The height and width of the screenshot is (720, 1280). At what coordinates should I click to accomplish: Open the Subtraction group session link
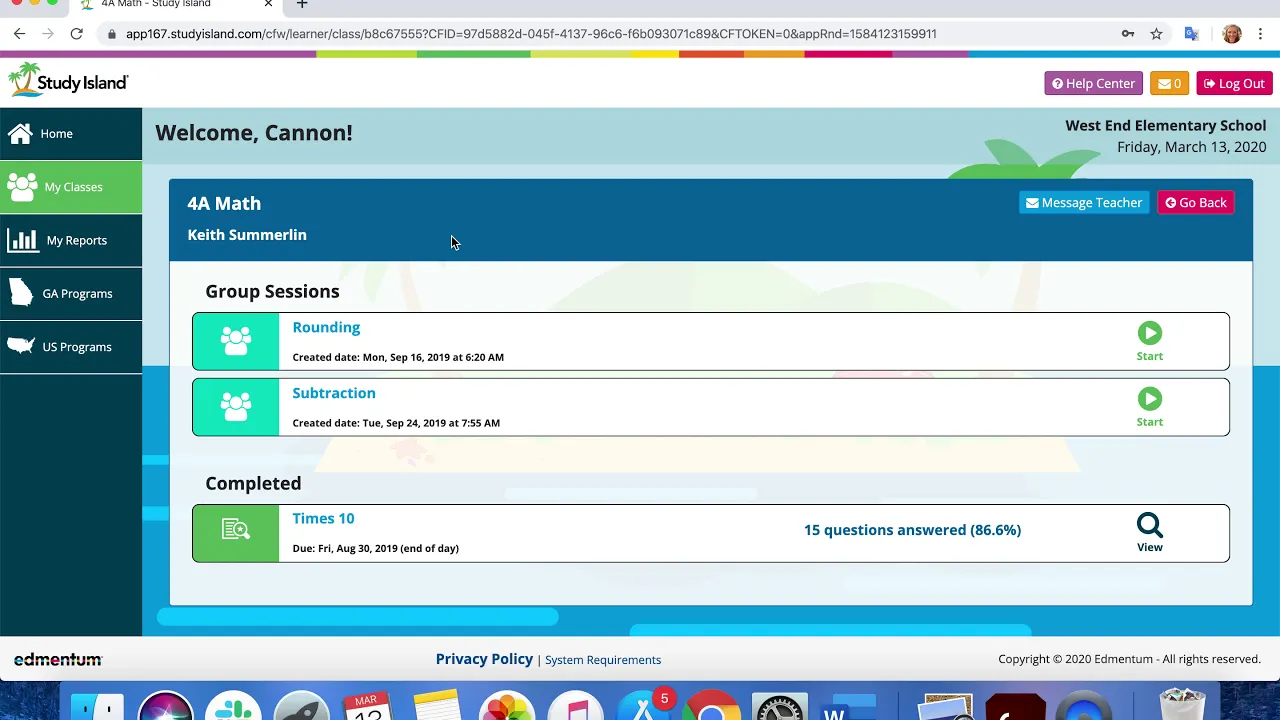[334, 393]
